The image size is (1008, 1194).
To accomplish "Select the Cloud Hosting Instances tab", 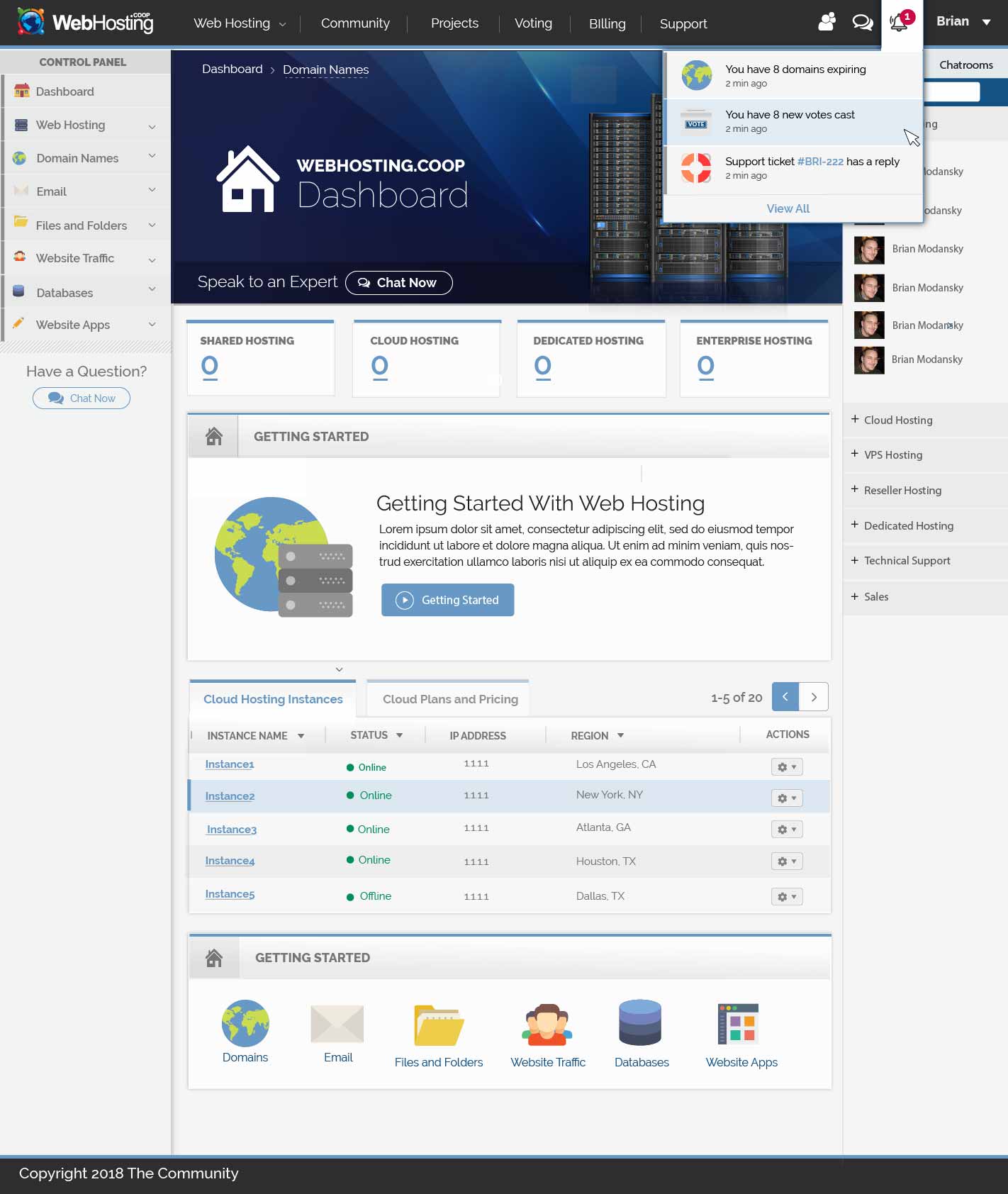I will click(x=273, y=699).
